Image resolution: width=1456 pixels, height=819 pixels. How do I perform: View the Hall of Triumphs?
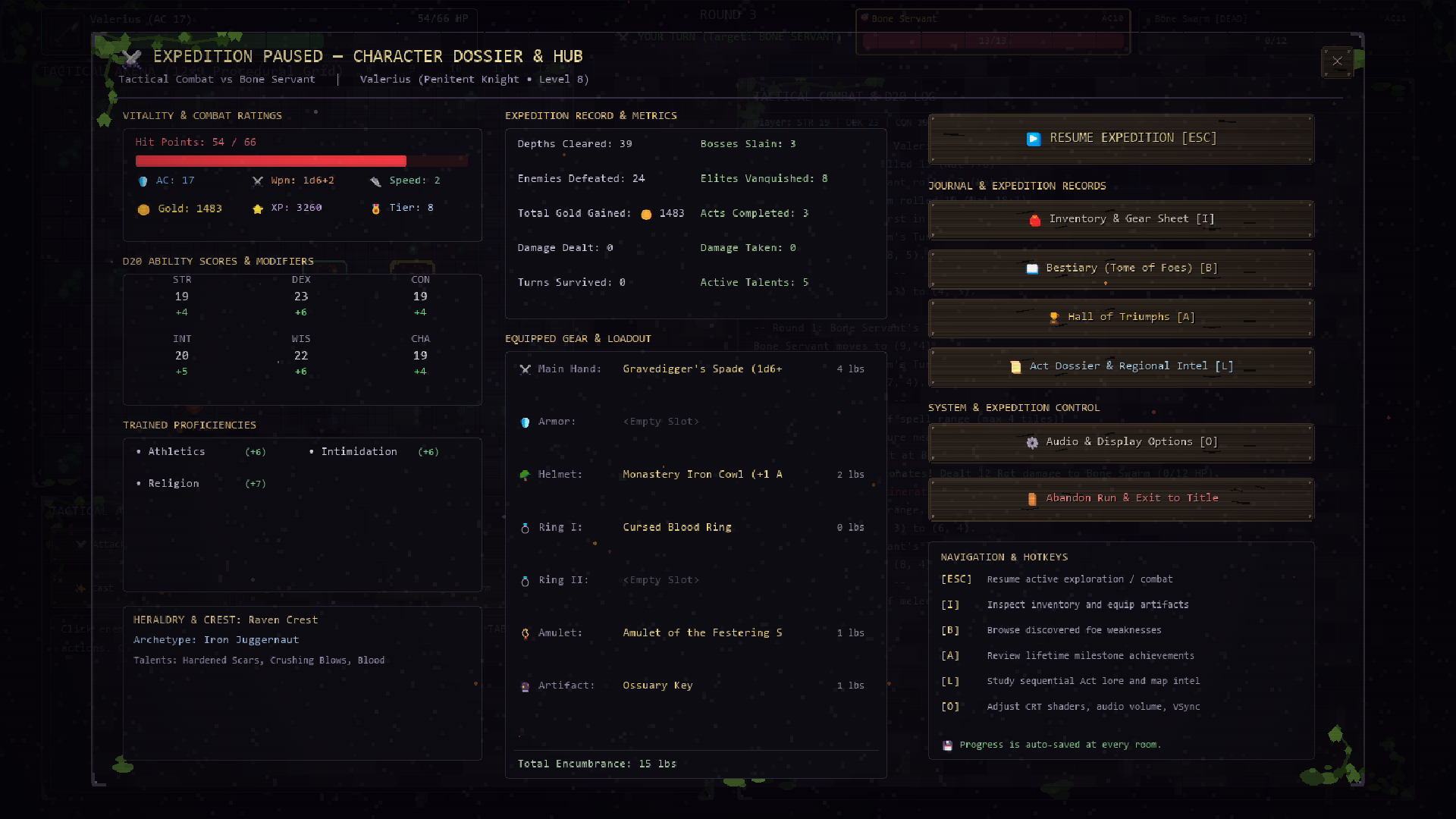[x=1121, y=318]
